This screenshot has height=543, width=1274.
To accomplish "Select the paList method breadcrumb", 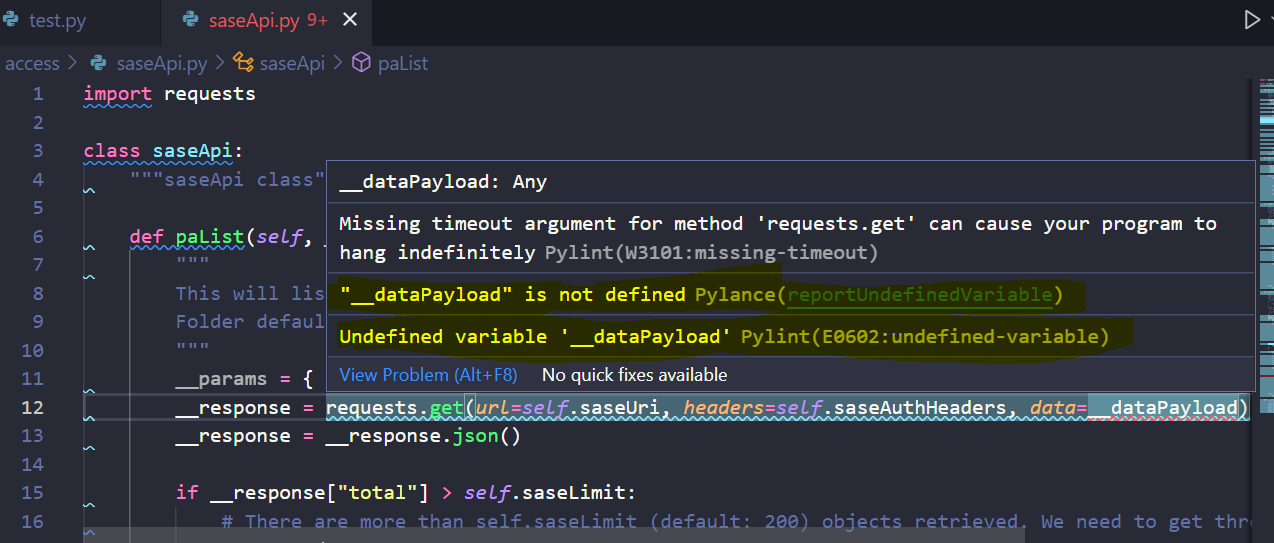I will (x=402, y=63).
